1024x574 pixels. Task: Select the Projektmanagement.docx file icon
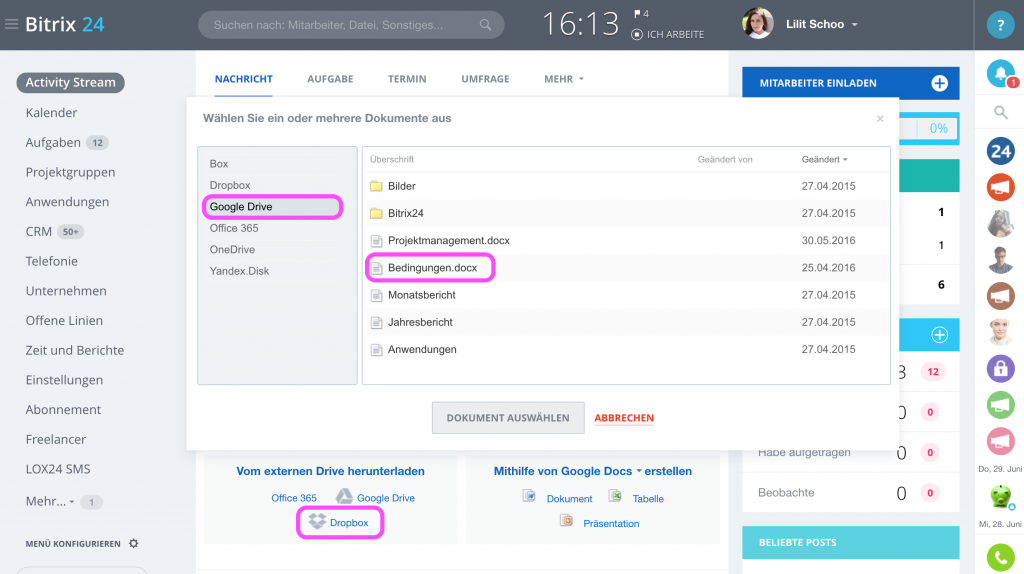tap(376, 241)
